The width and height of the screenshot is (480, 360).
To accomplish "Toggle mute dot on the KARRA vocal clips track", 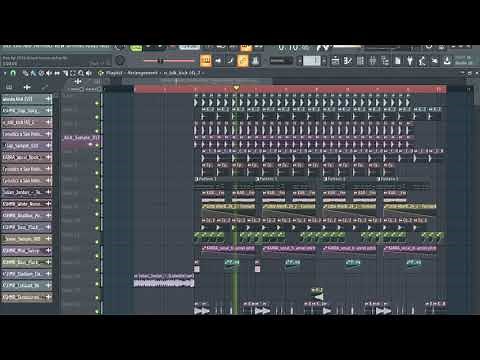I will [97, 256].
